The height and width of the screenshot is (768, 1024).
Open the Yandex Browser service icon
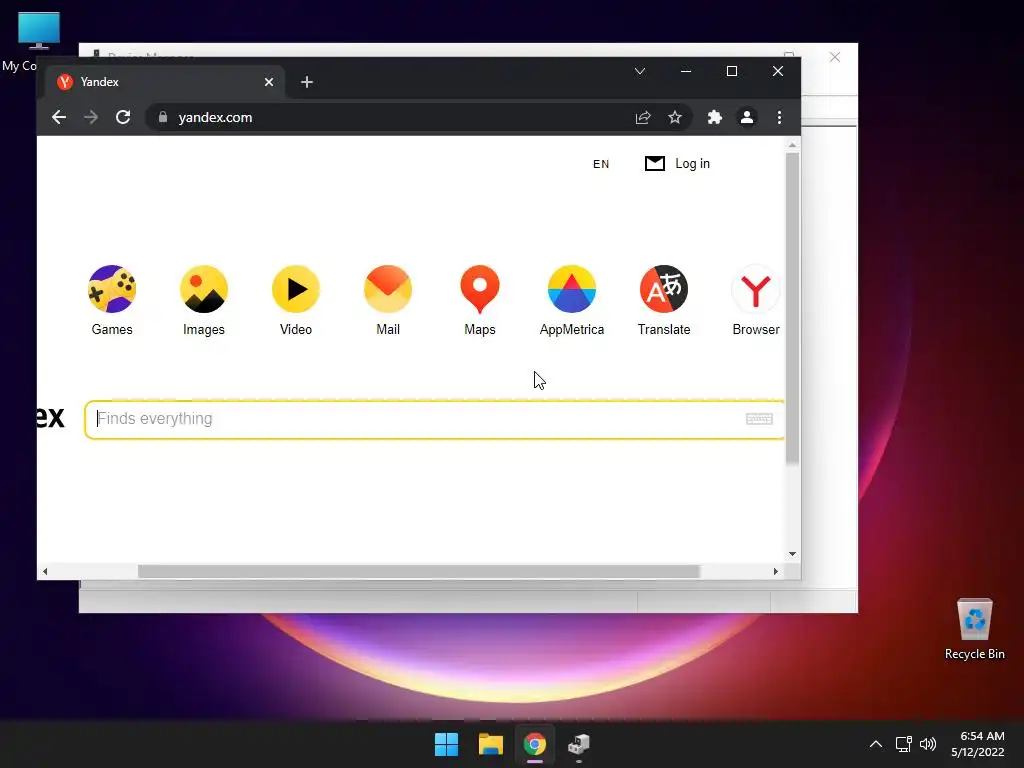[756, 289]
